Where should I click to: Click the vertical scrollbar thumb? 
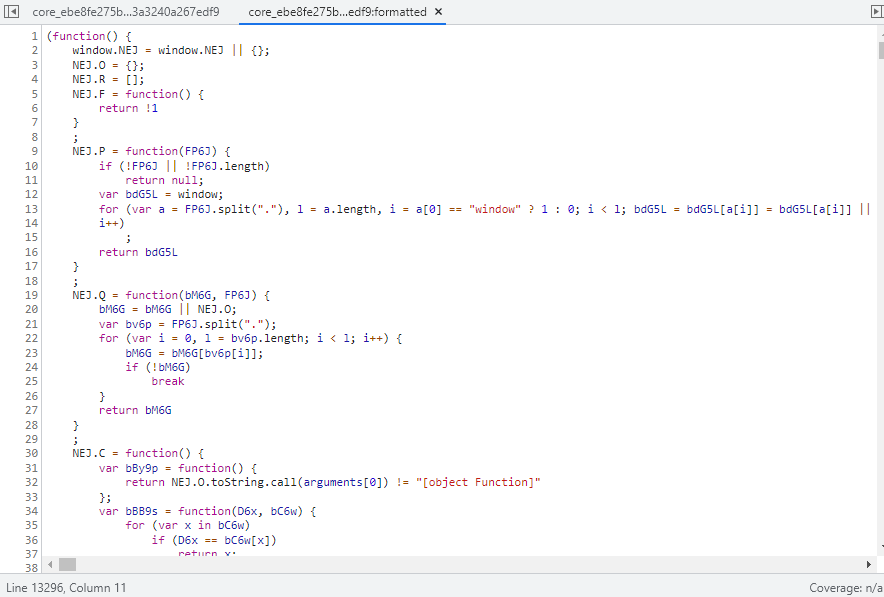[881, 50]
